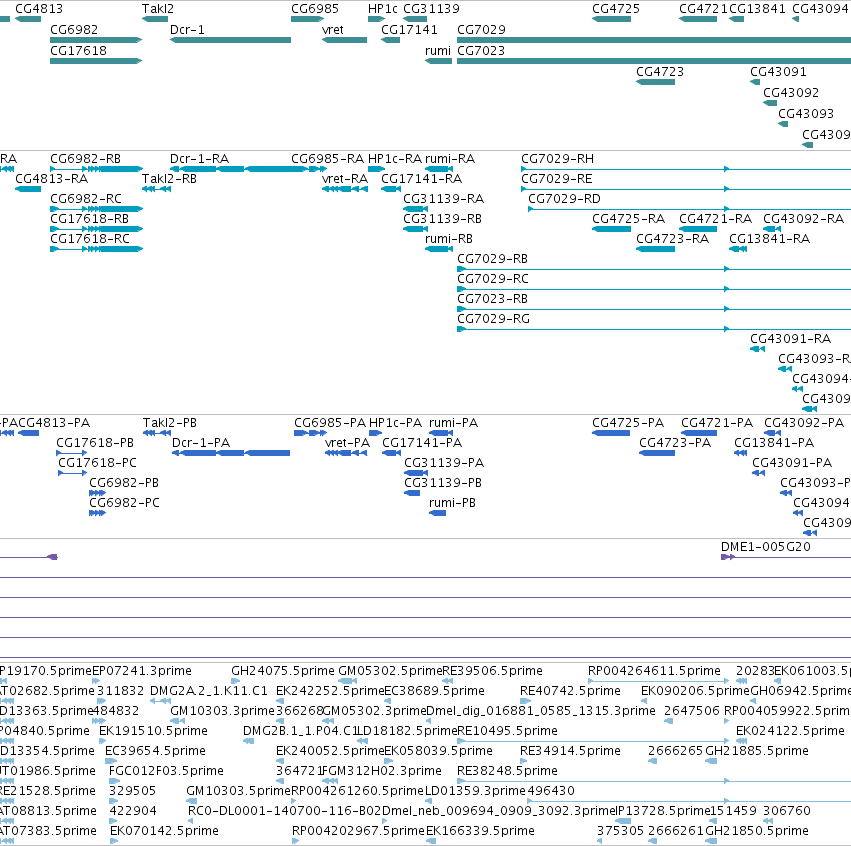Viewport: 851px width, 846px height.
Task: Select transcript CG7029-RB
Action: click(492, 259)
